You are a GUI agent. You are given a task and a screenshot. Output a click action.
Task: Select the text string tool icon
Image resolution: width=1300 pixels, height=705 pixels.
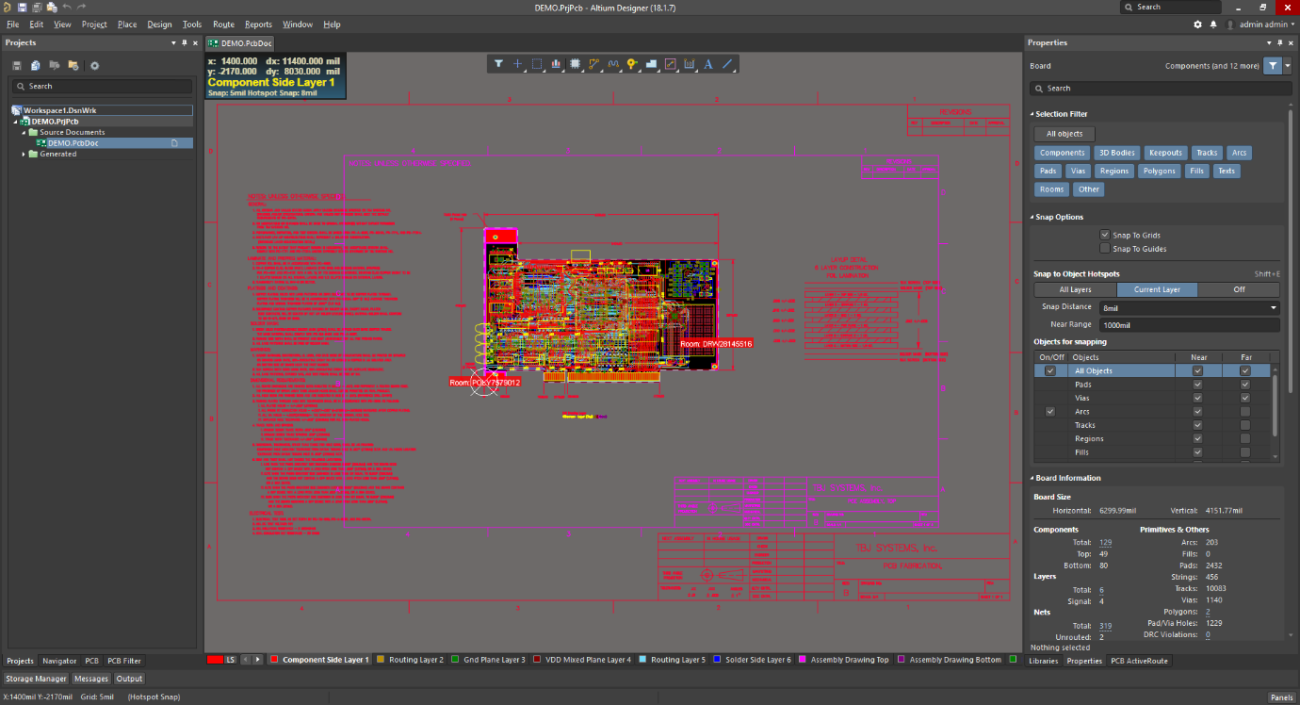(x=708, y=63)
